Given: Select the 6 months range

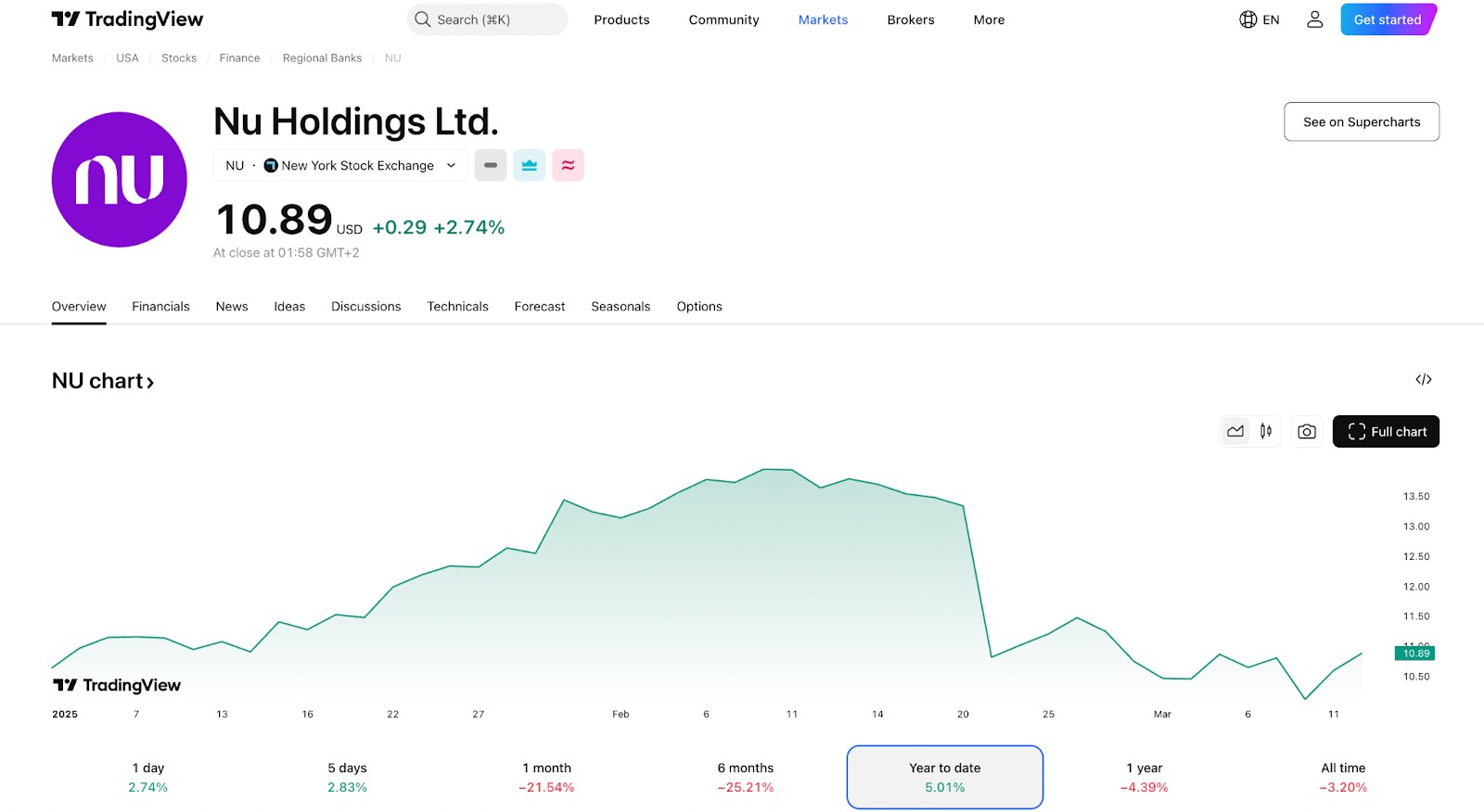Looking at the screenshot, I should pyautogui.click(x=746, y=778).
